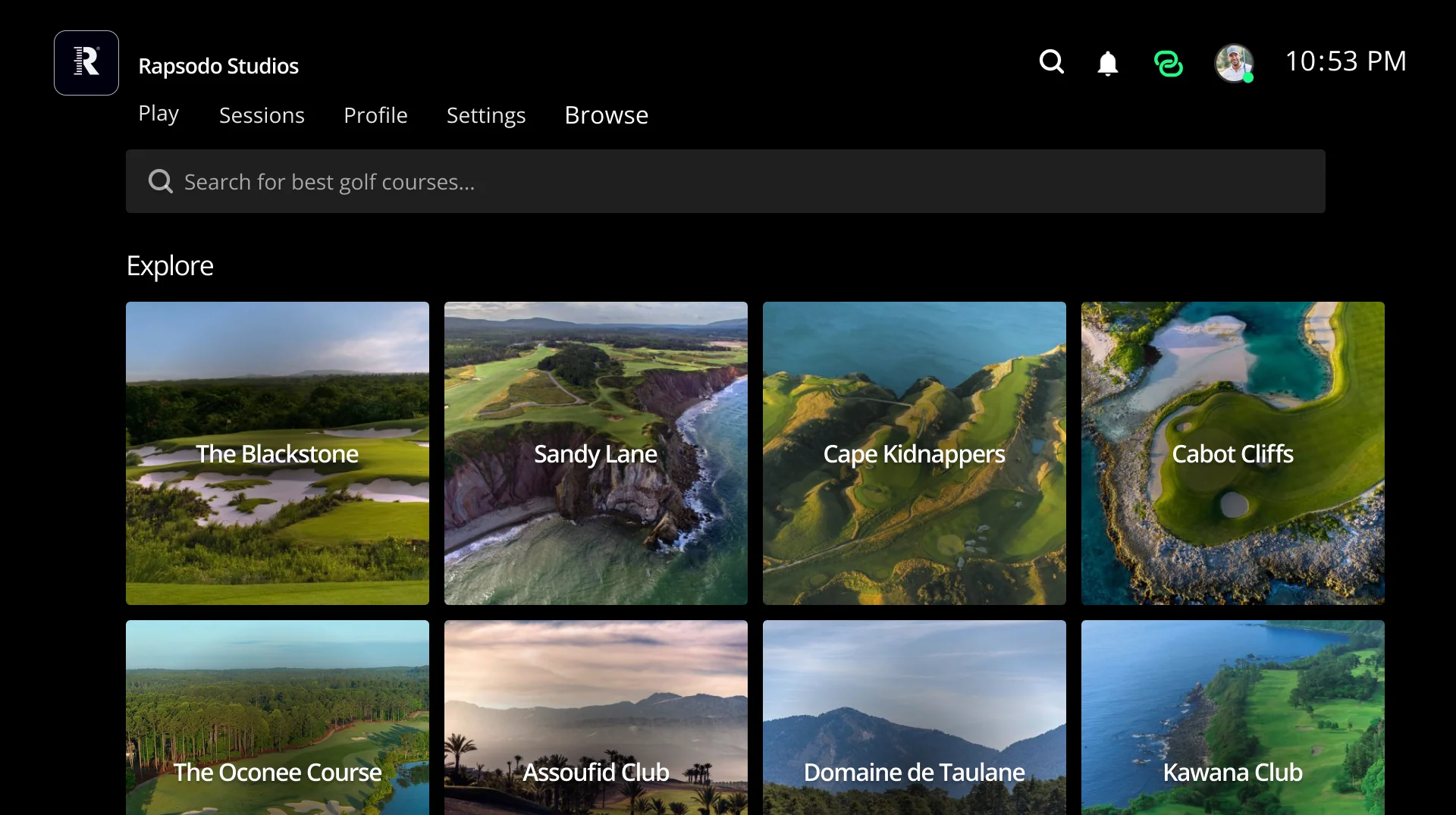
Task: Open The Blackstone course card
Action: pos(278,453)
